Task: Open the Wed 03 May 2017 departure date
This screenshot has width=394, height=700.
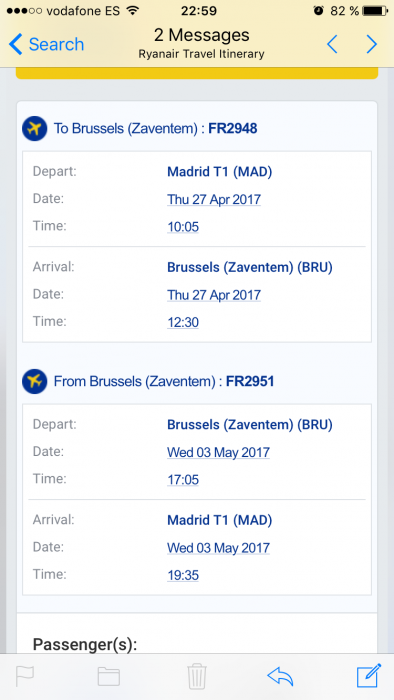Action: [x=218, y=452]
